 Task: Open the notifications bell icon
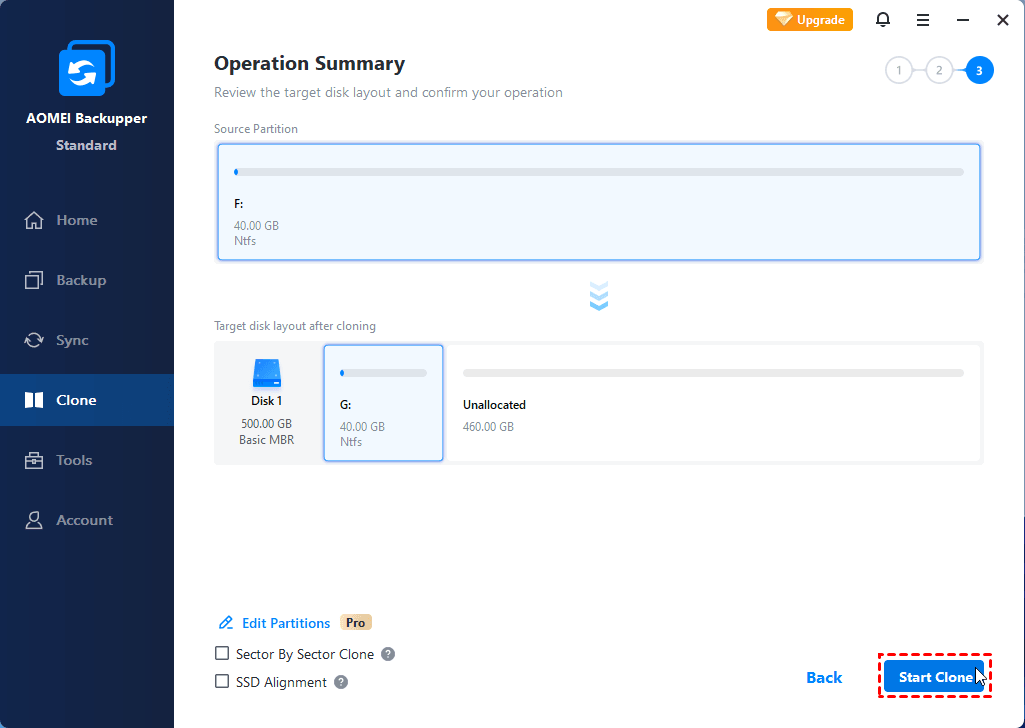click(x=883, y=20)
